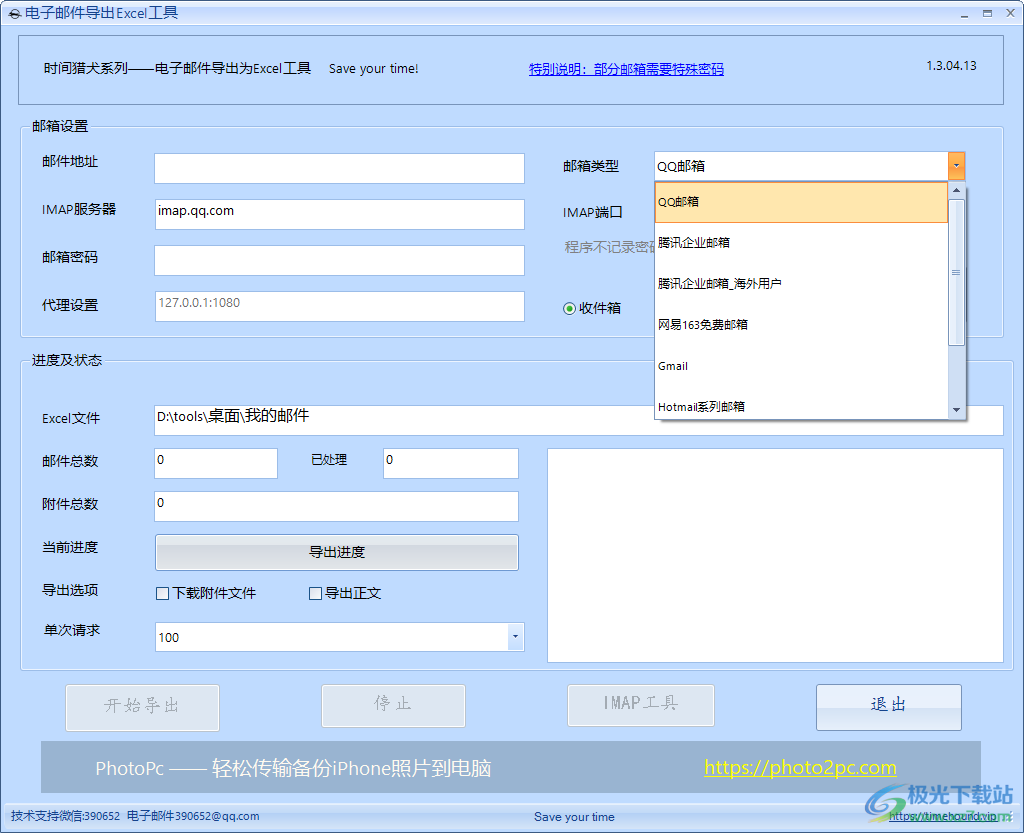Screen dimensions: 1024x833
Task: Select the 收件箱 radio button
Action: (x=568, y=308)
